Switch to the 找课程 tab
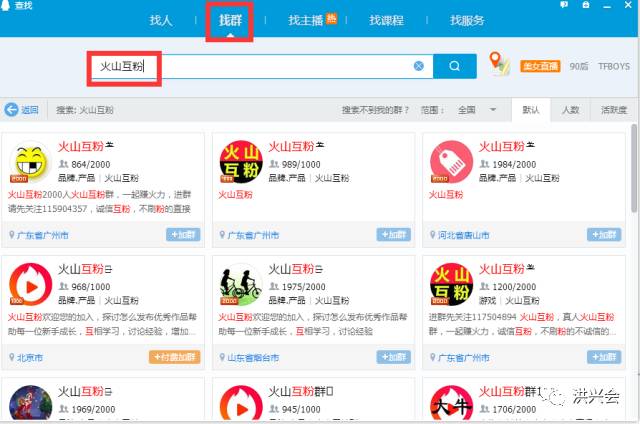Image resolution: width=640 pixels, height=424 pixels. pyautogui.click(x=387, y=20)
